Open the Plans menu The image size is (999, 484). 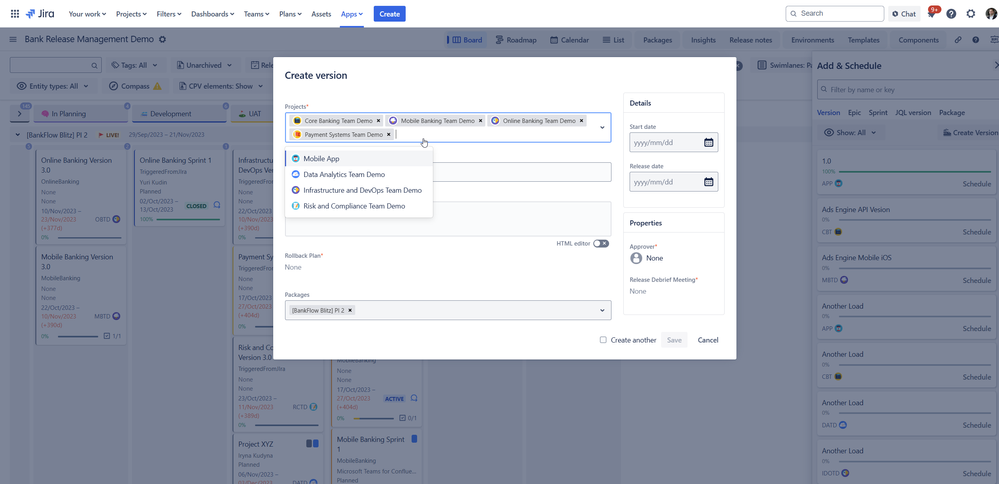292,13
